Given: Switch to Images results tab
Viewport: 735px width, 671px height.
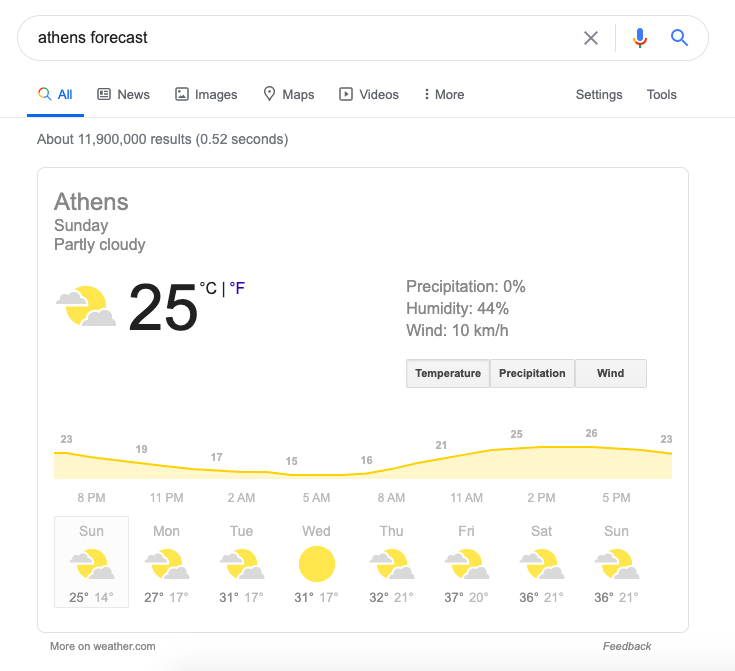Looking at the screenshot, I should (x=206, y=94).
